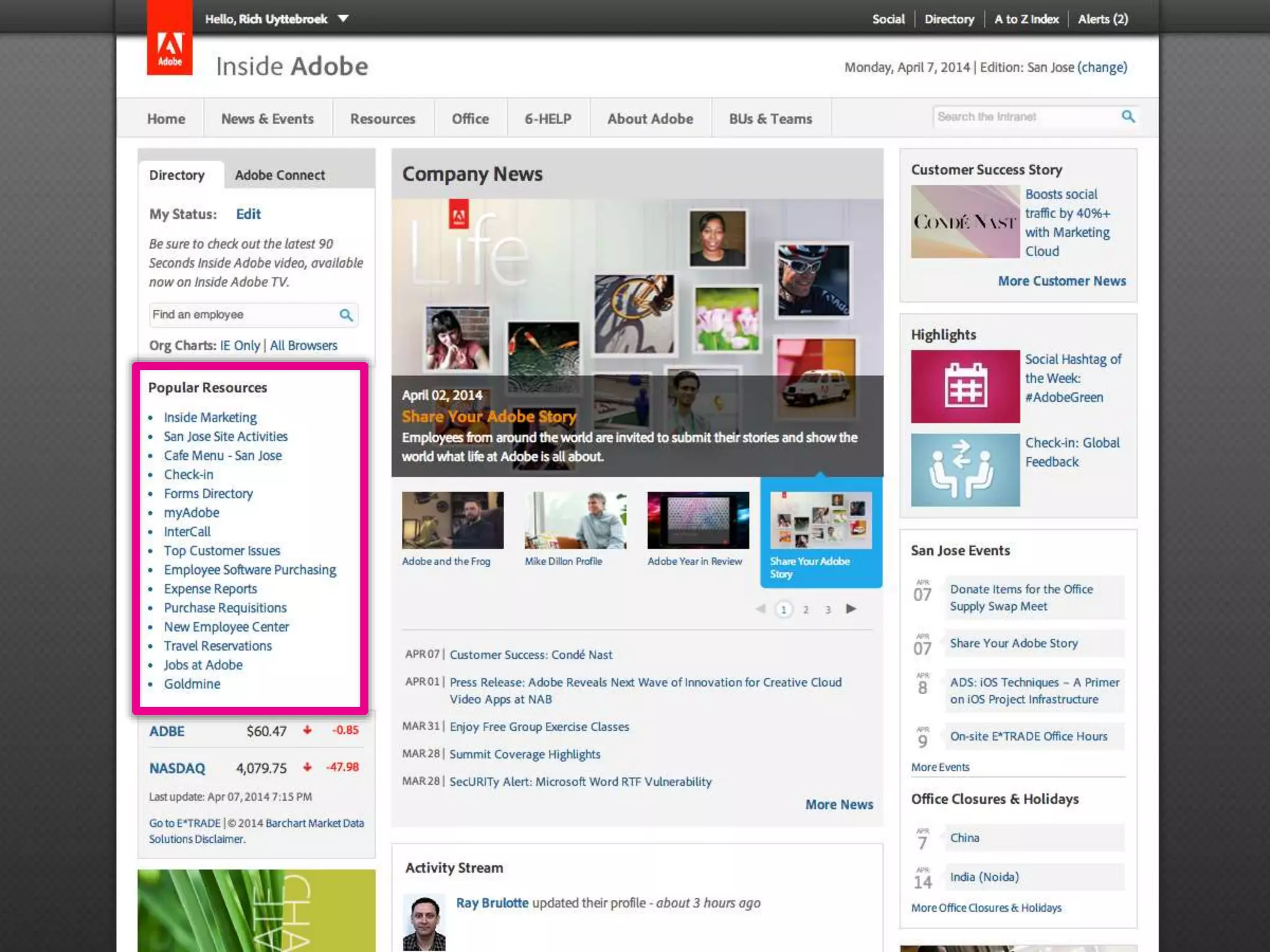Click the Share Your Adobe Story headline
Image resolution: width=1270 pixels, height=952 pixels.
click(489, 416)
